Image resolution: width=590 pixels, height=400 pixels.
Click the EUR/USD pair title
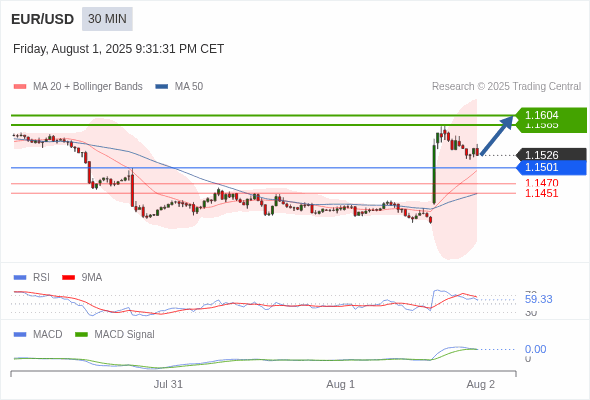[43, 19]
